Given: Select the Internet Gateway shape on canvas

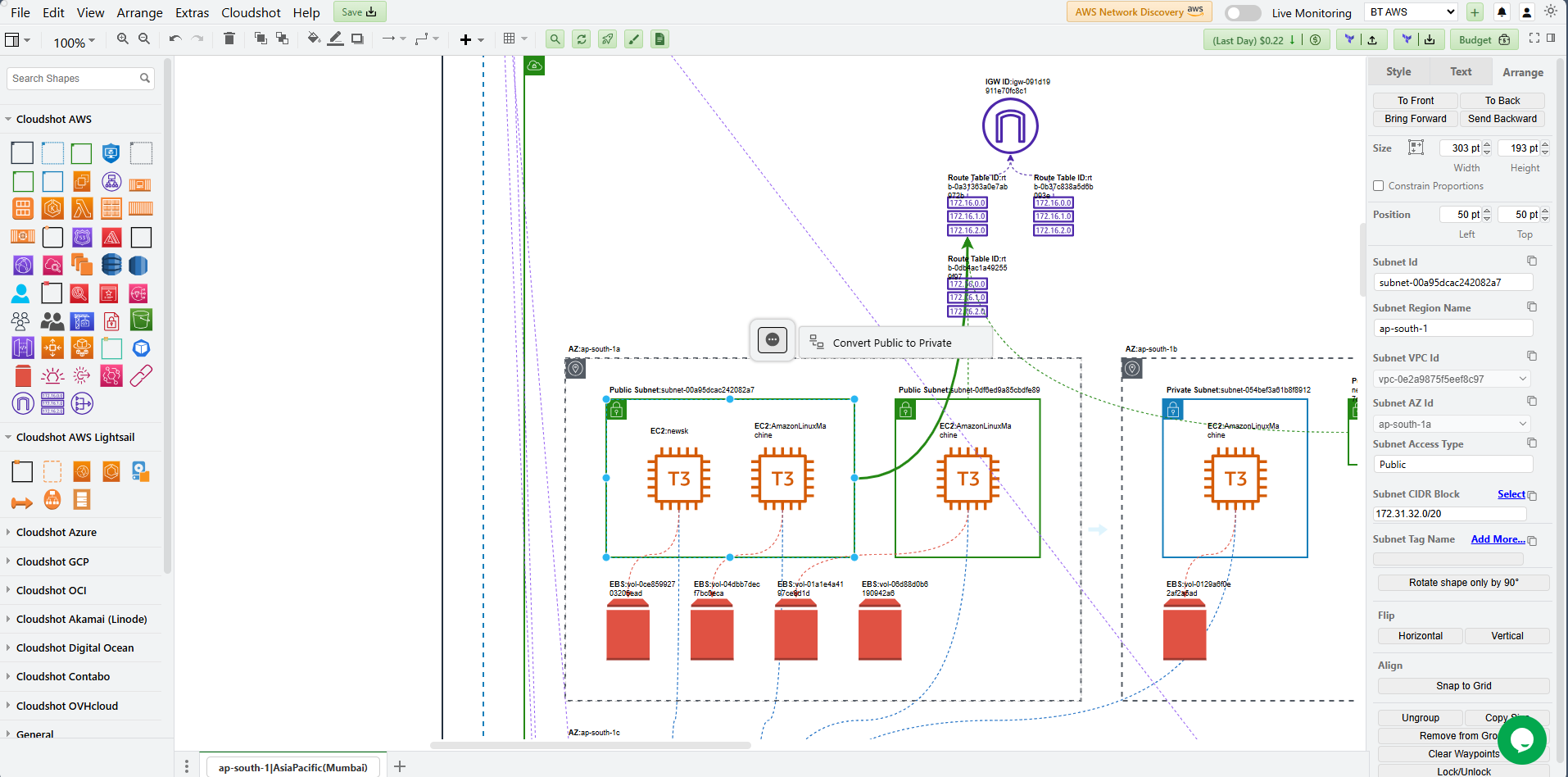Looking at the screenshot, I should point(1010,126).
